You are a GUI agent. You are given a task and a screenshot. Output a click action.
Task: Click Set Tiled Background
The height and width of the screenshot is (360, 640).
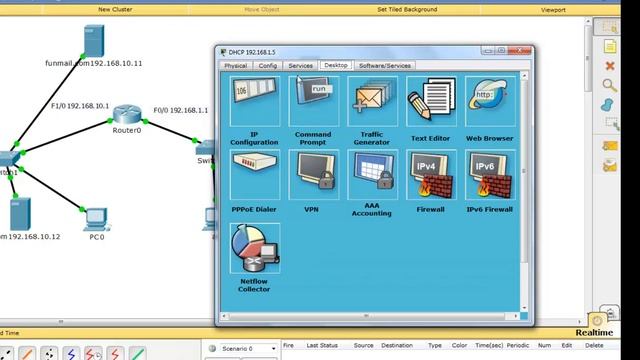(407, 9)
